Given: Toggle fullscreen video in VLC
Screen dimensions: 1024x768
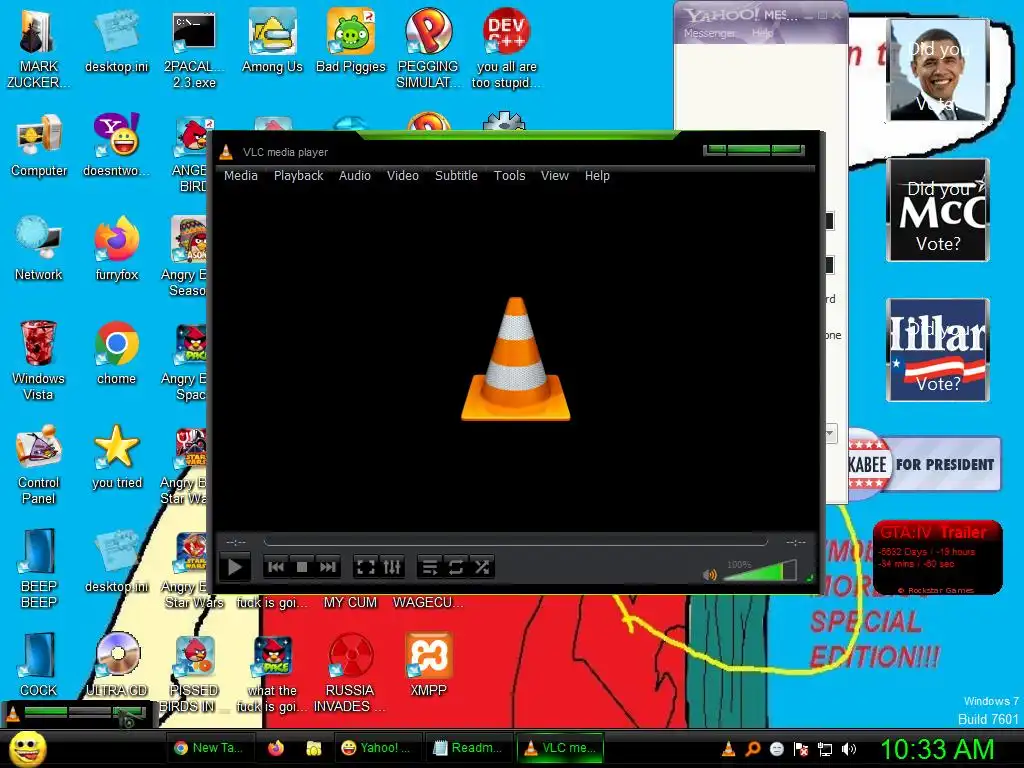Looking at the screenshot, I should pyautogui.click(x=366, y=567).
